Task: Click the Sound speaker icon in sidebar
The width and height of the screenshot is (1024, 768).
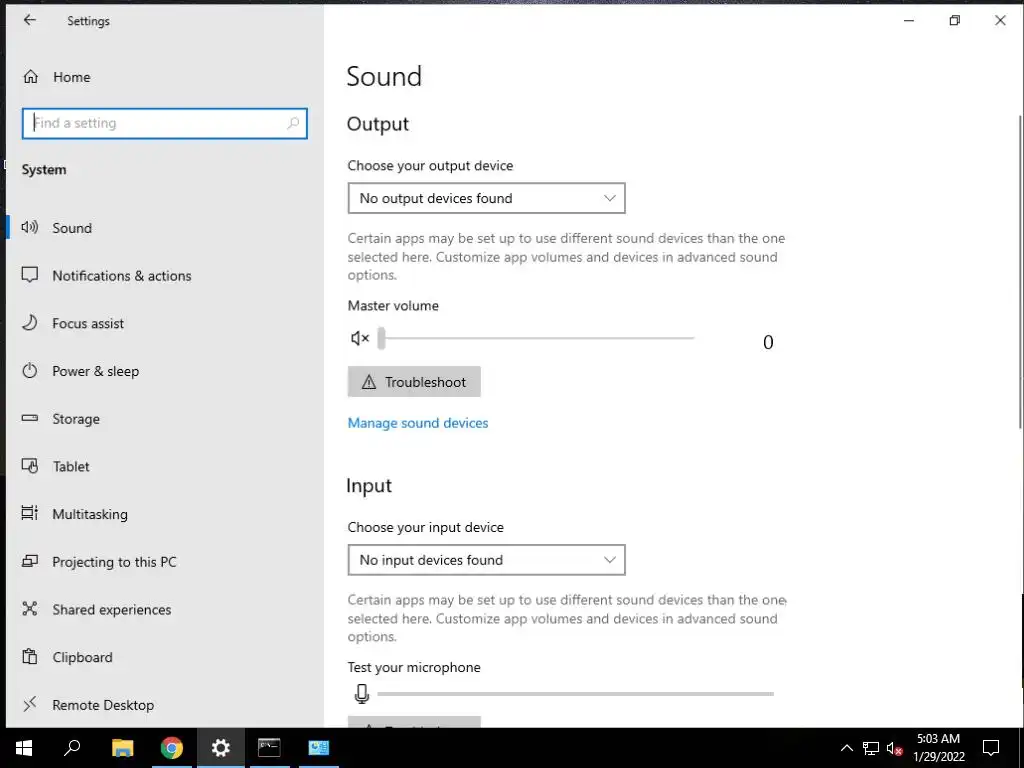Action: click(29, 227)
